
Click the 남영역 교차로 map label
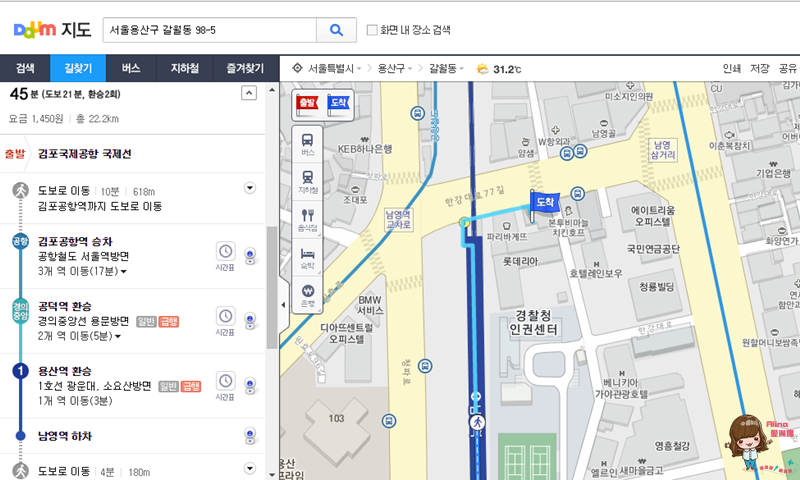(398, 219)
